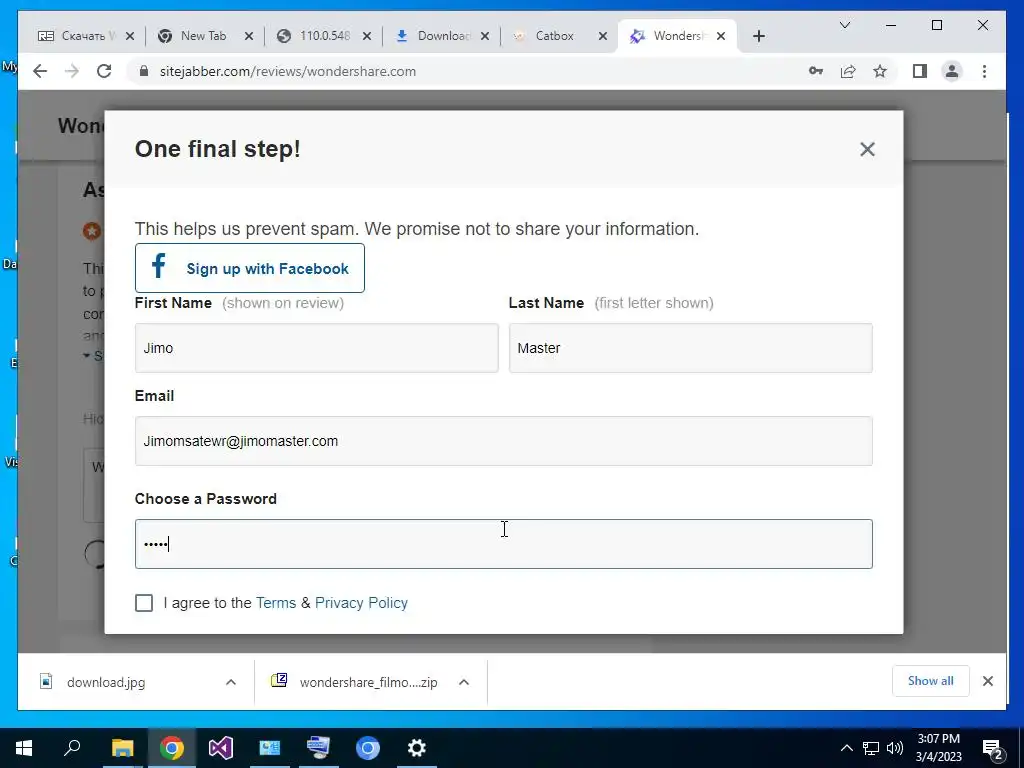Viewport: 1024px width, 768px height.
Task: Click the Choose a Password field
Action: [504, 544]
